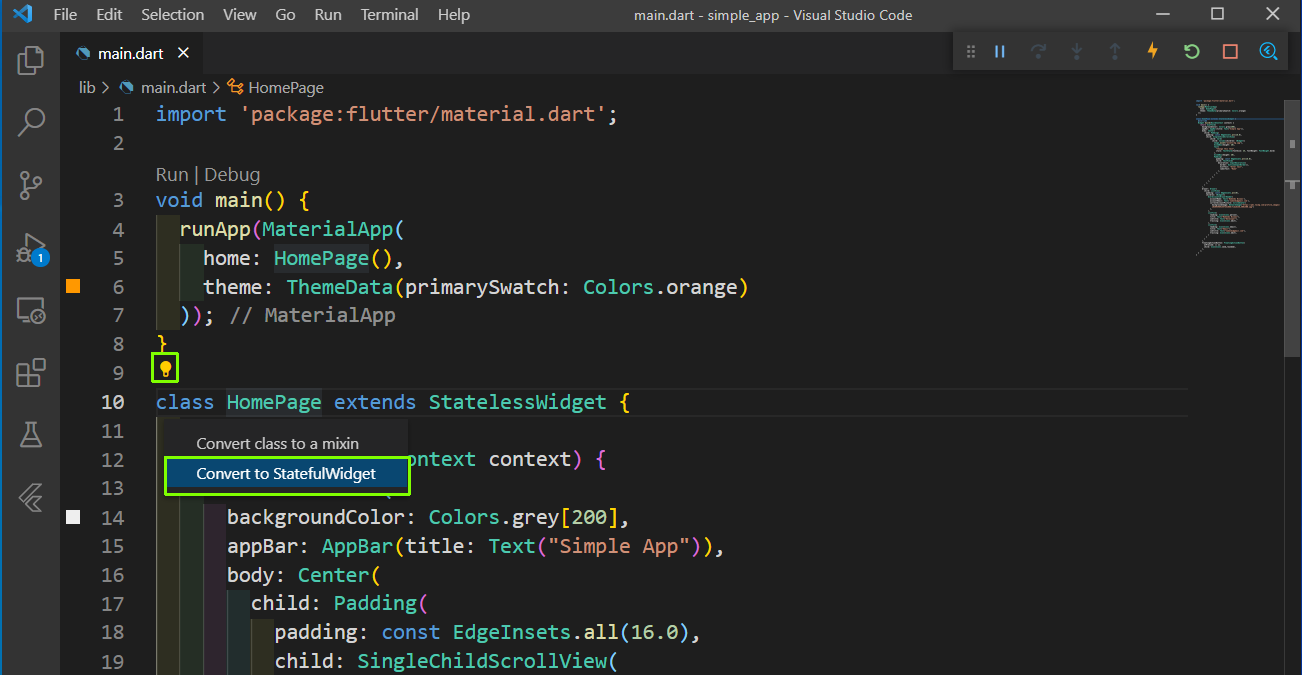Open the Terminal menu
The image size is (1302, 675).
coord(390,15)
